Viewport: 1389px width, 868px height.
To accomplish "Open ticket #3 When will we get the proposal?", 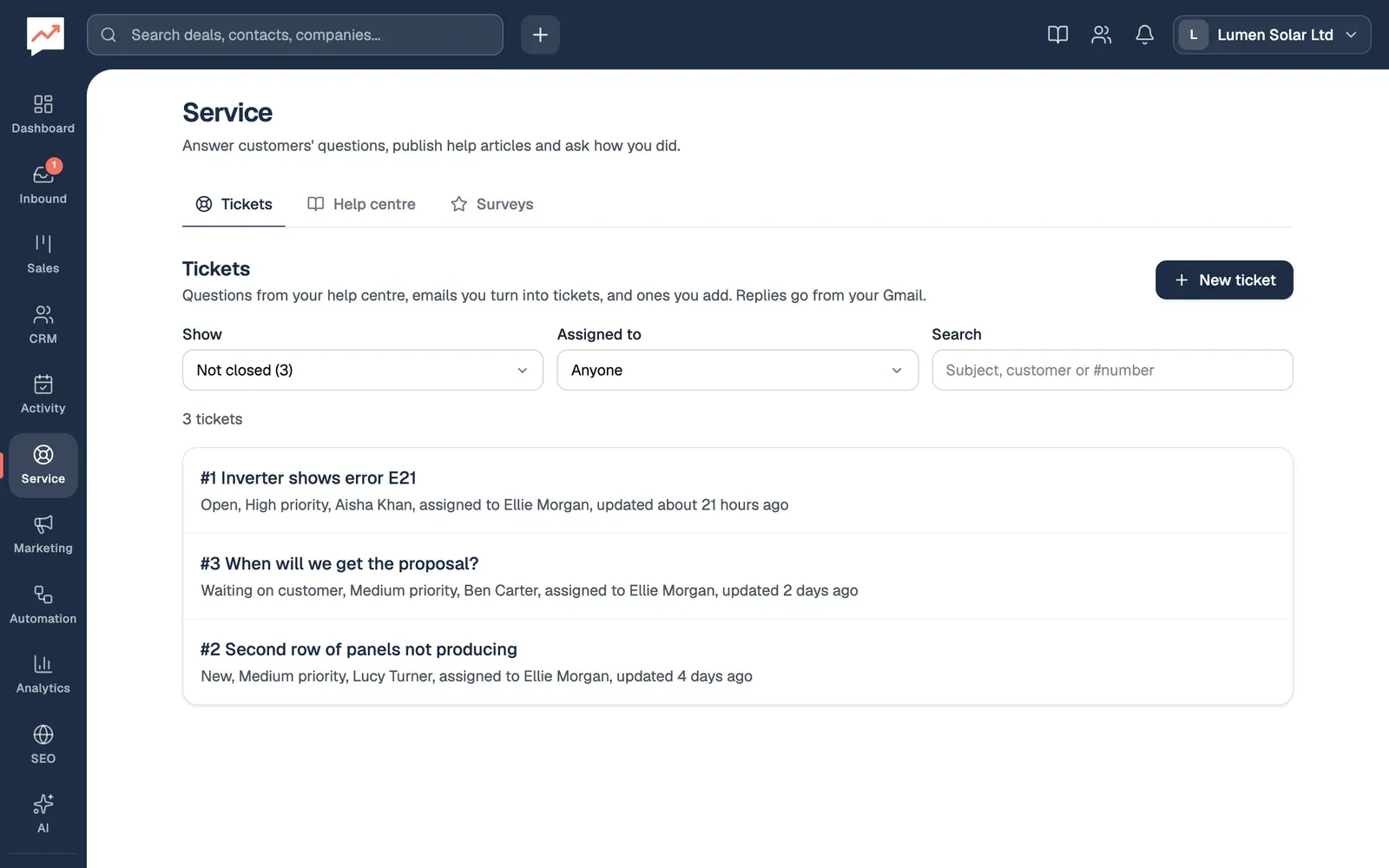I will (737, 576).
